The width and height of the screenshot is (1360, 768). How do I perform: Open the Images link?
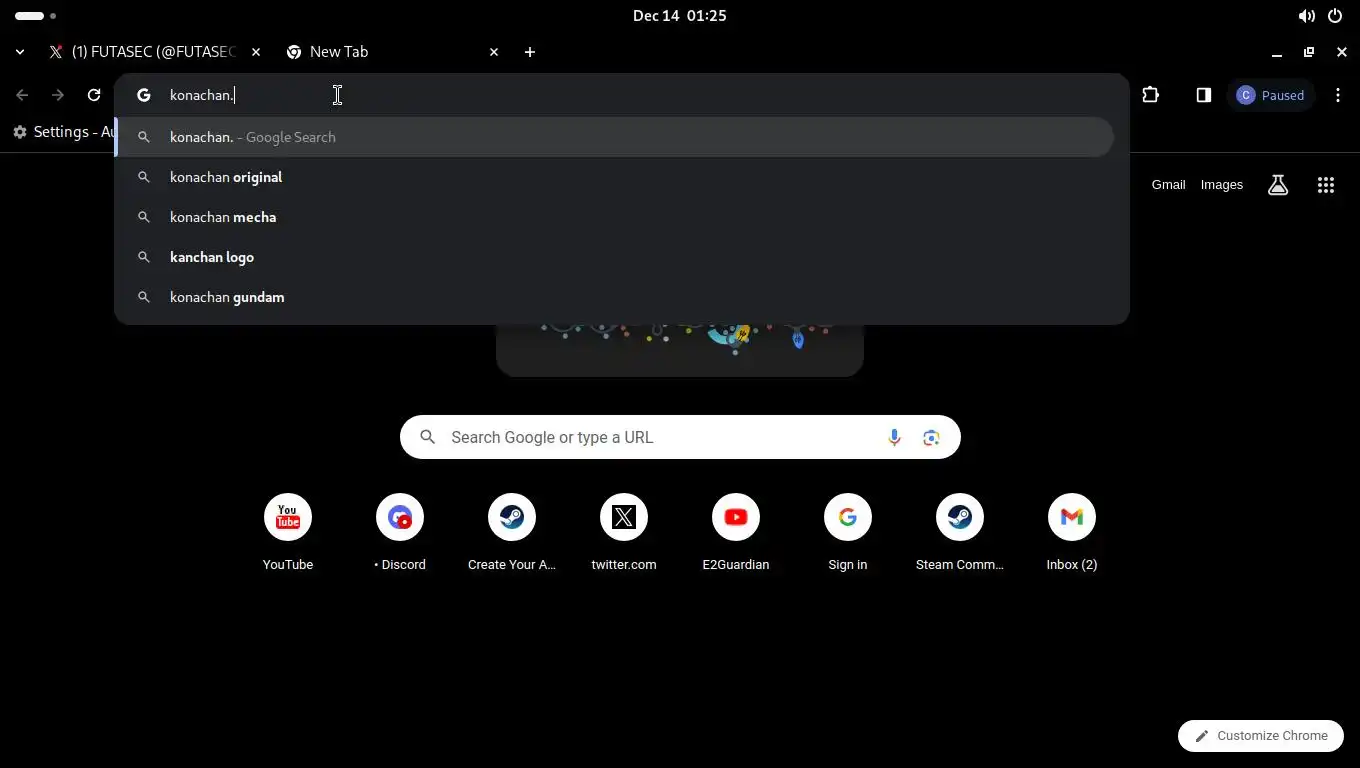pyautogui.click(x=1222, y=185)
